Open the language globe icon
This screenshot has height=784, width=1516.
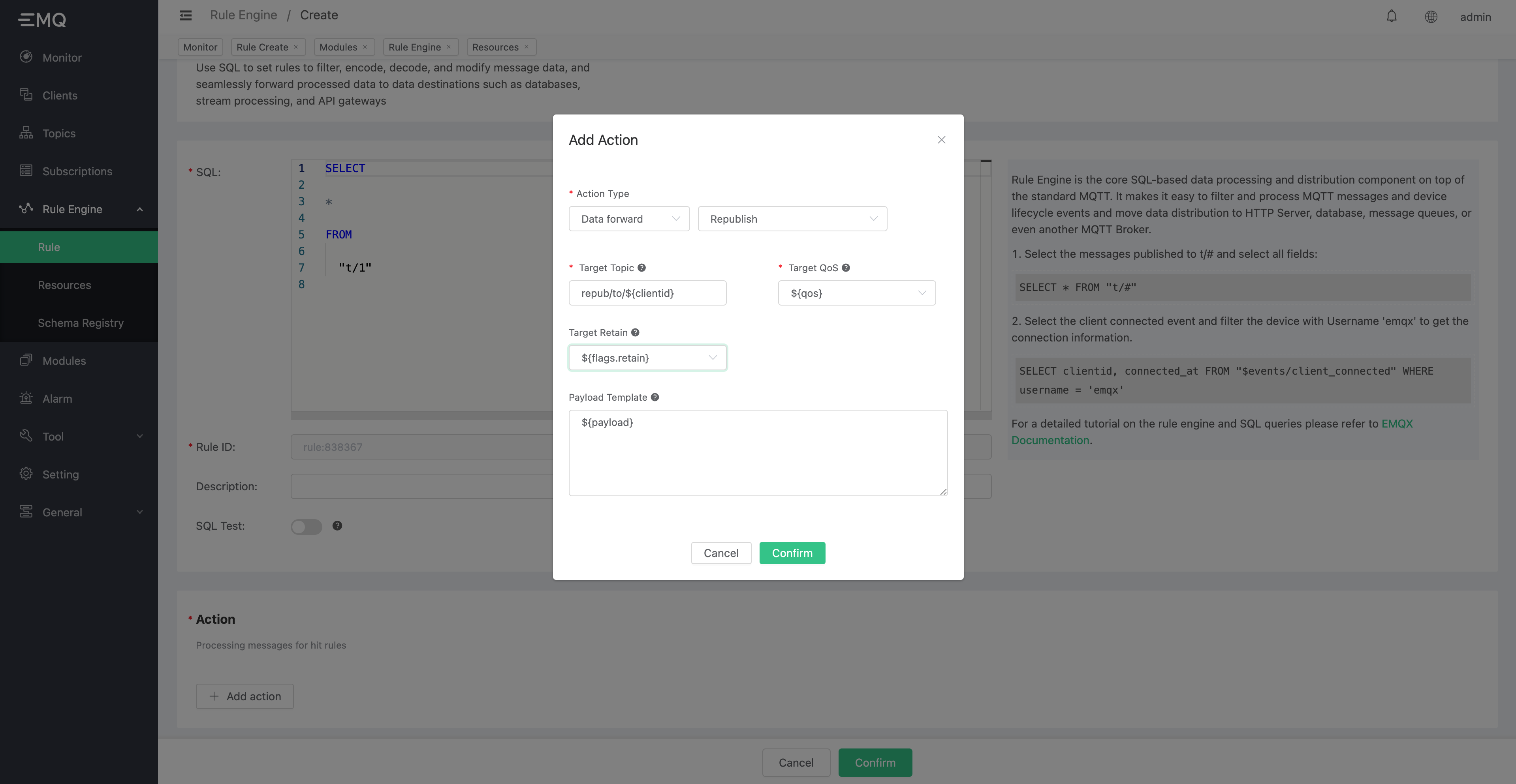[1431, 17]
